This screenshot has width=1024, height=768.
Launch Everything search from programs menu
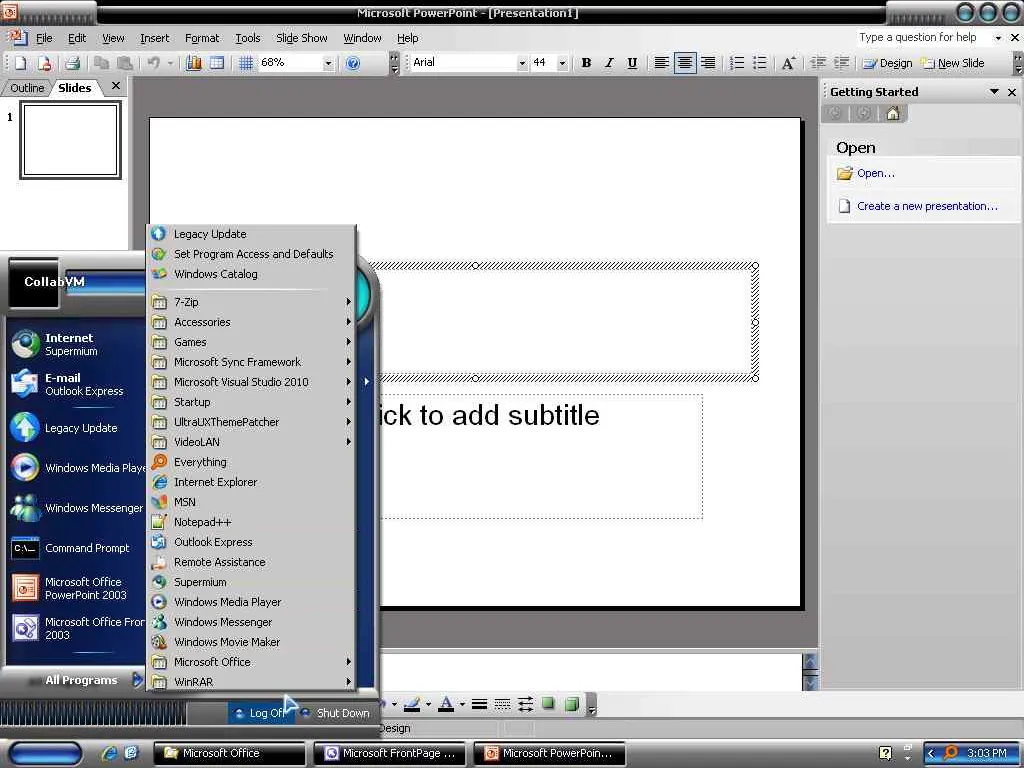(252, 462)
